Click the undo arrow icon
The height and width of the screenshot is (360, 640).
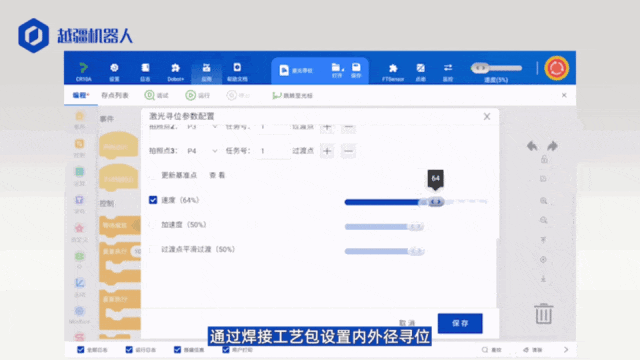coord(532,146)
